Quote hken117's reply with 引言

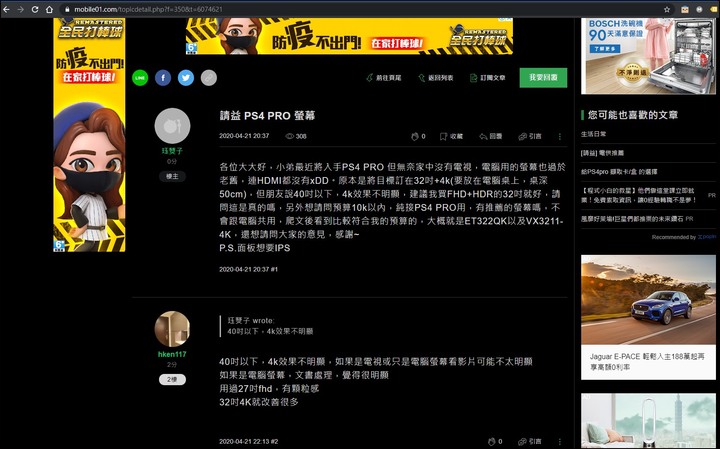click(530, 441)
